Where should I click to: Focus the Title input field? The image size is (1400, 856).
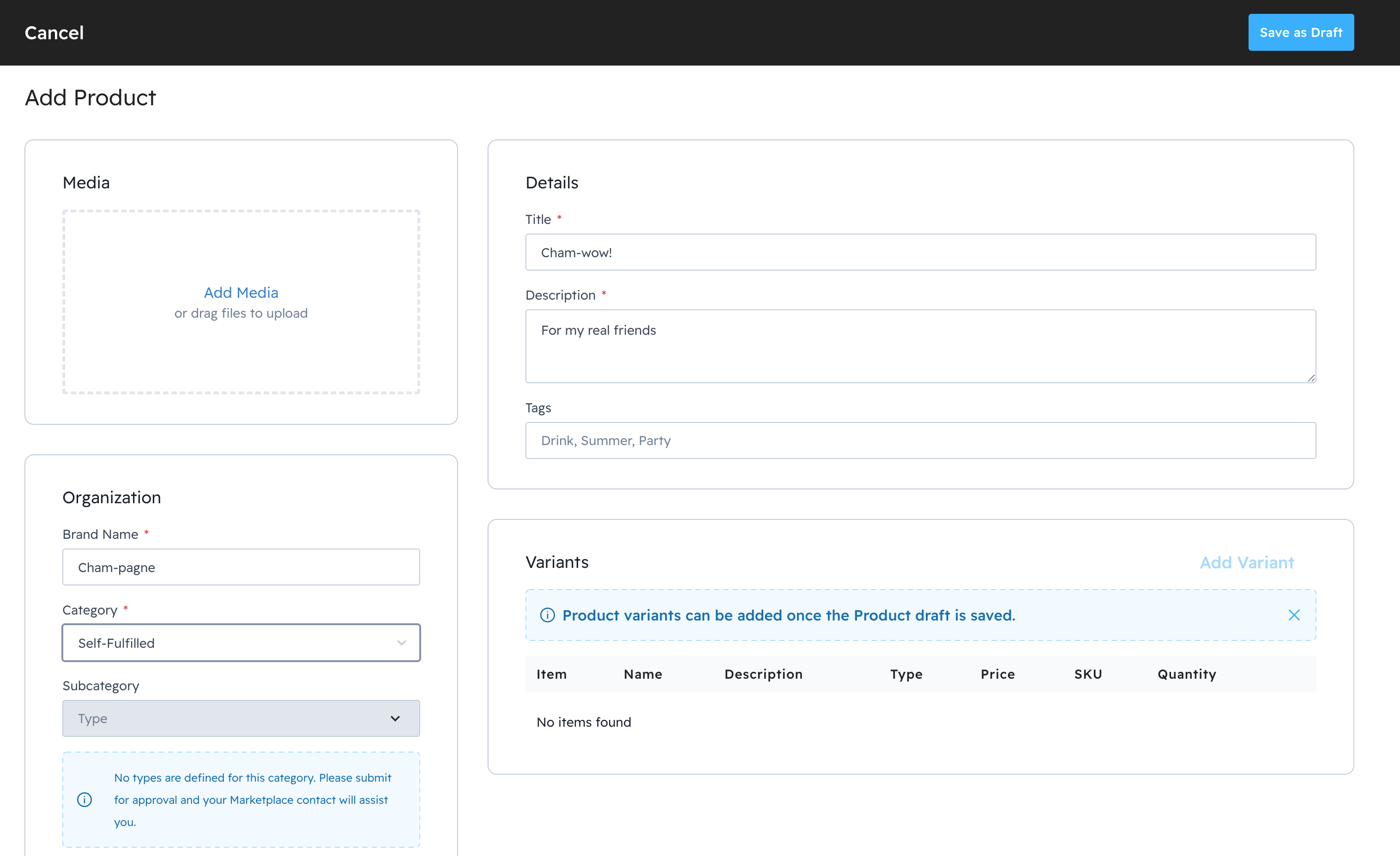920,252
